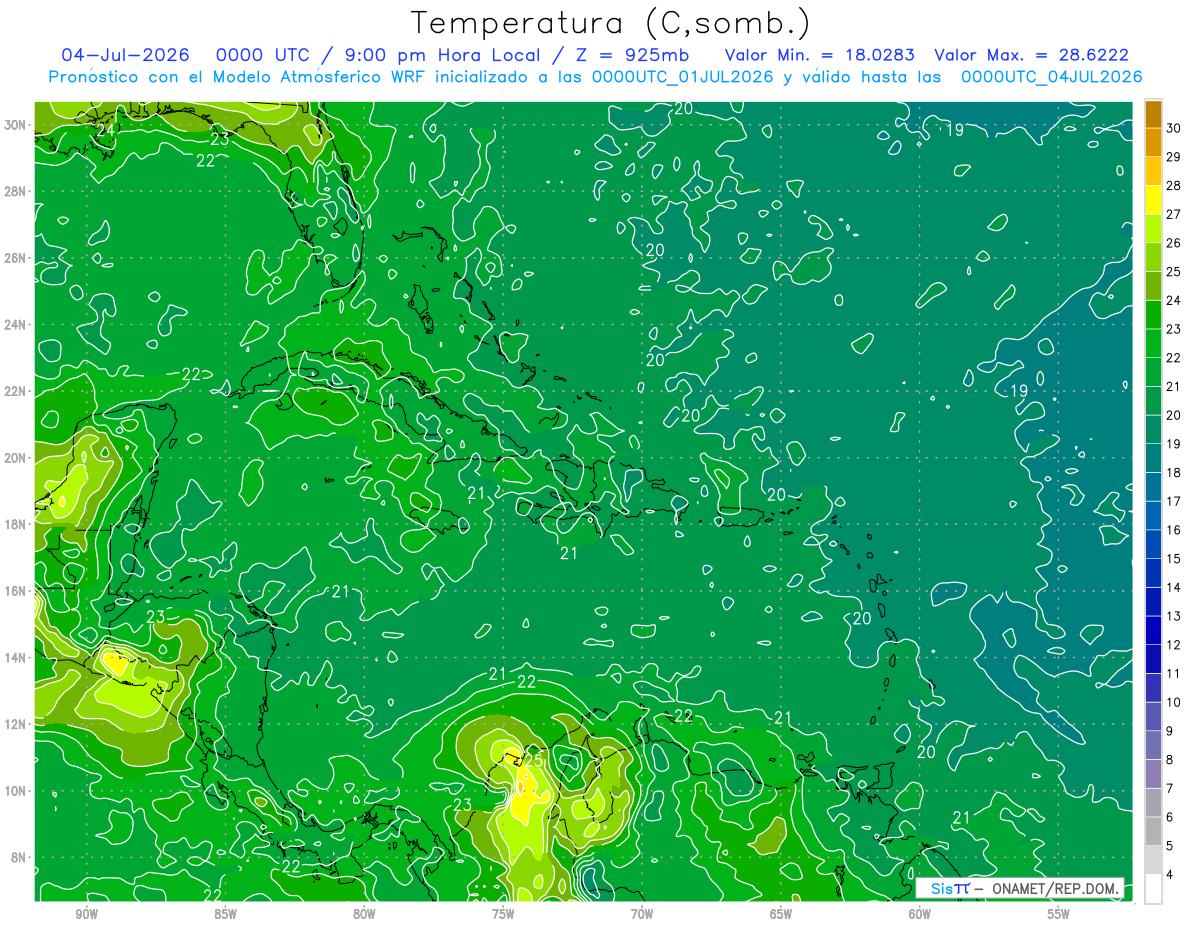Click the light gray legend swatch between 4 and 5
The height and width of the screenshot is (927, 1200).
pyautogui.click(x=1153, y=860)
